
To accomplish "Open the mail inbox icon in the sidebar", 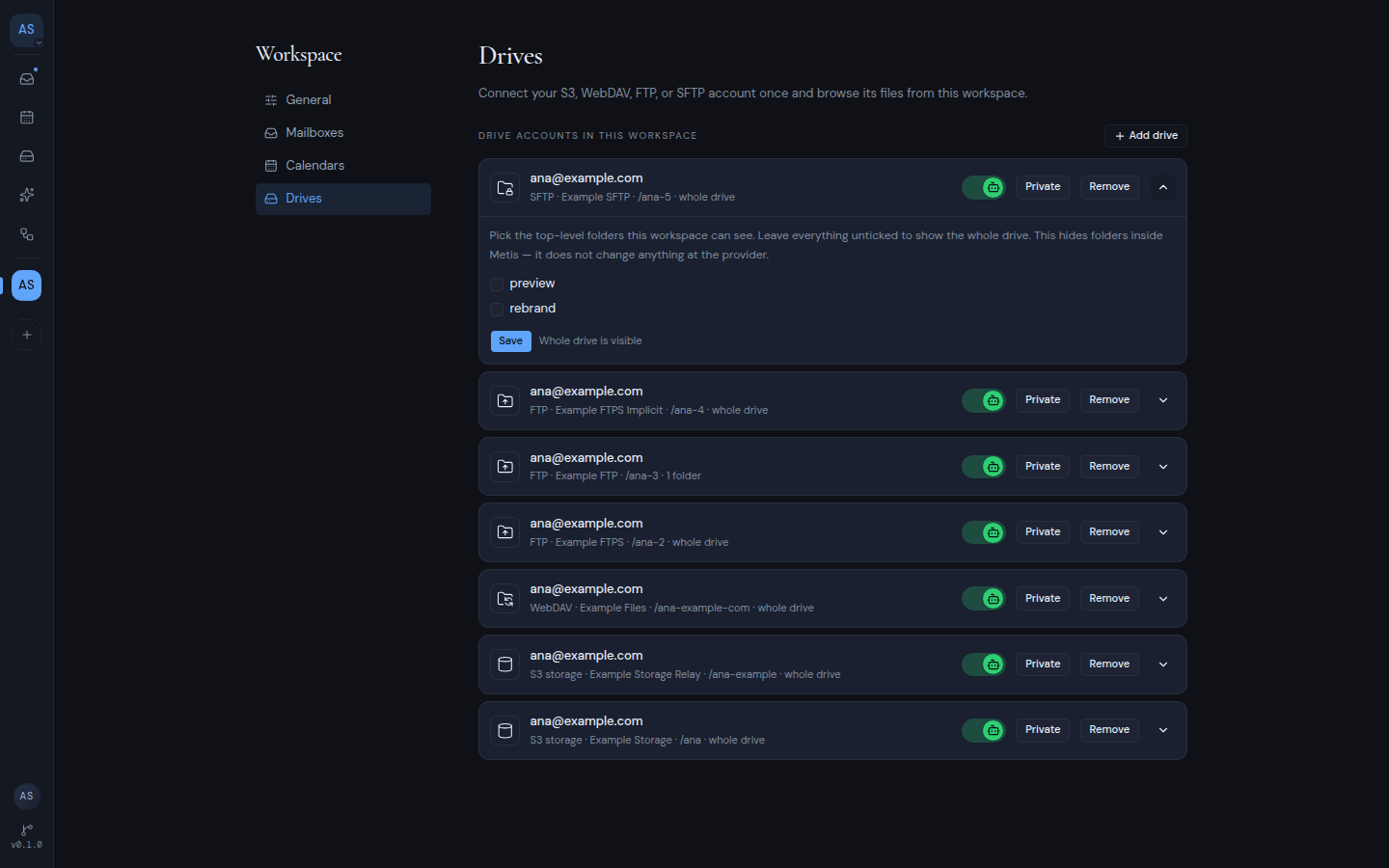I will (27, 78).
